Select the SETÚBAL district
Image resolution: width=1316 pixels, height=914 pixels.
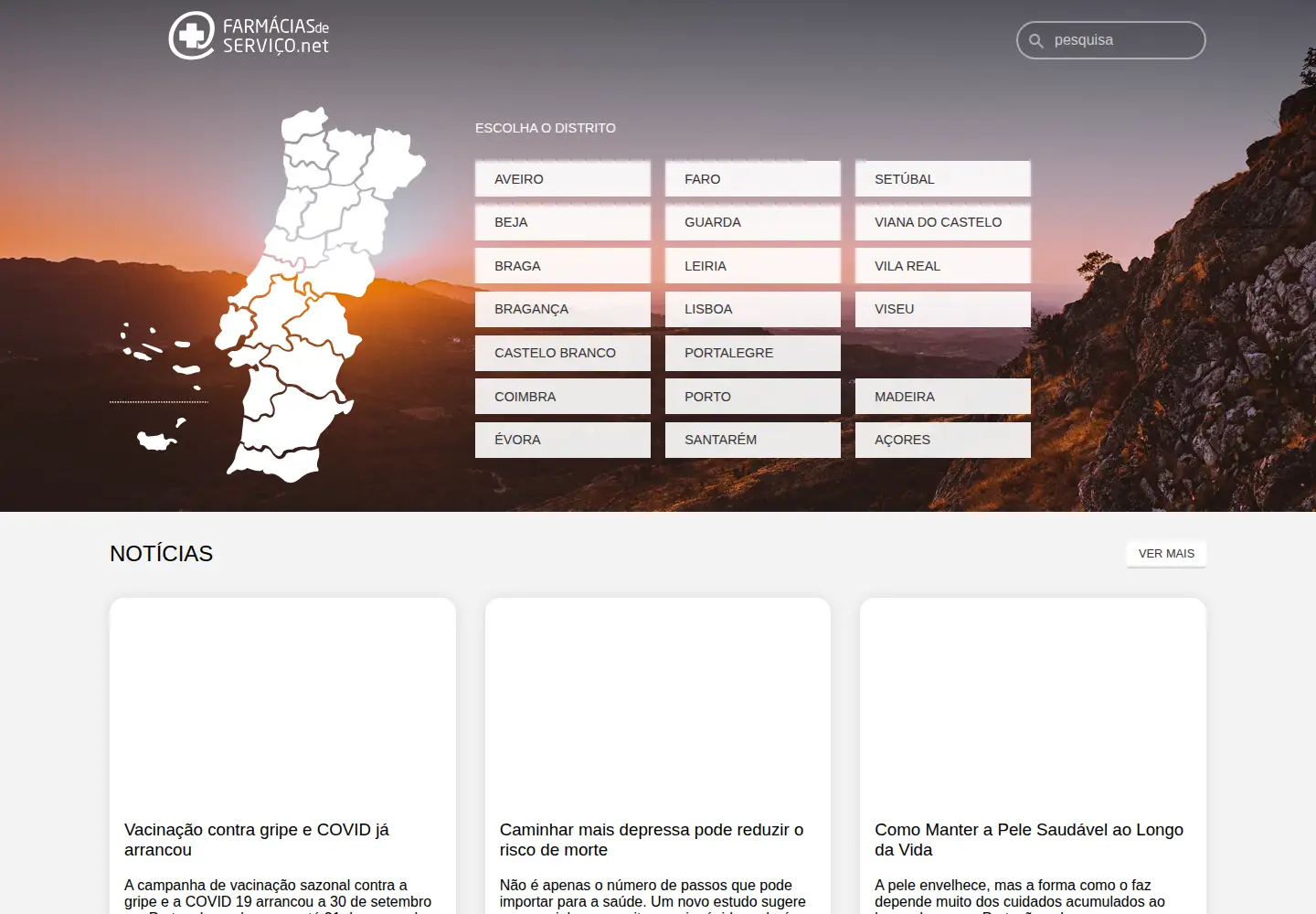pyautogui.click(x=943, y=179)
